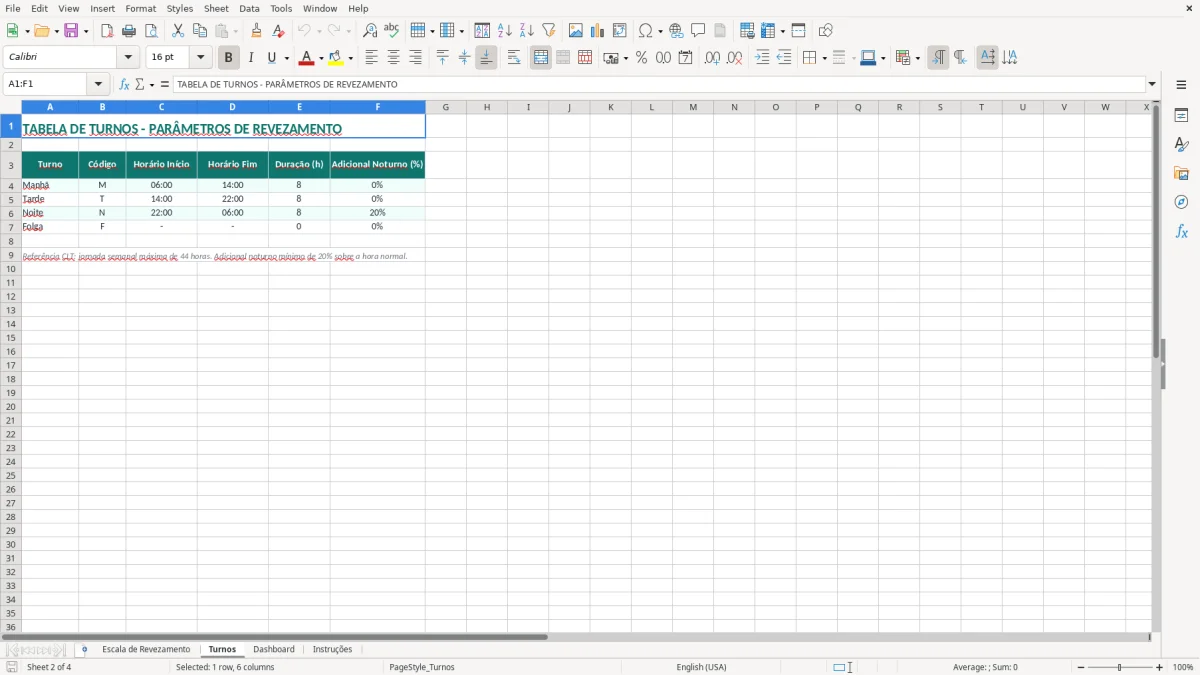The height and width of the screenshot is (675, 1200).
Task: Zoom in with plus button
Action: [x=1160, y=667]
